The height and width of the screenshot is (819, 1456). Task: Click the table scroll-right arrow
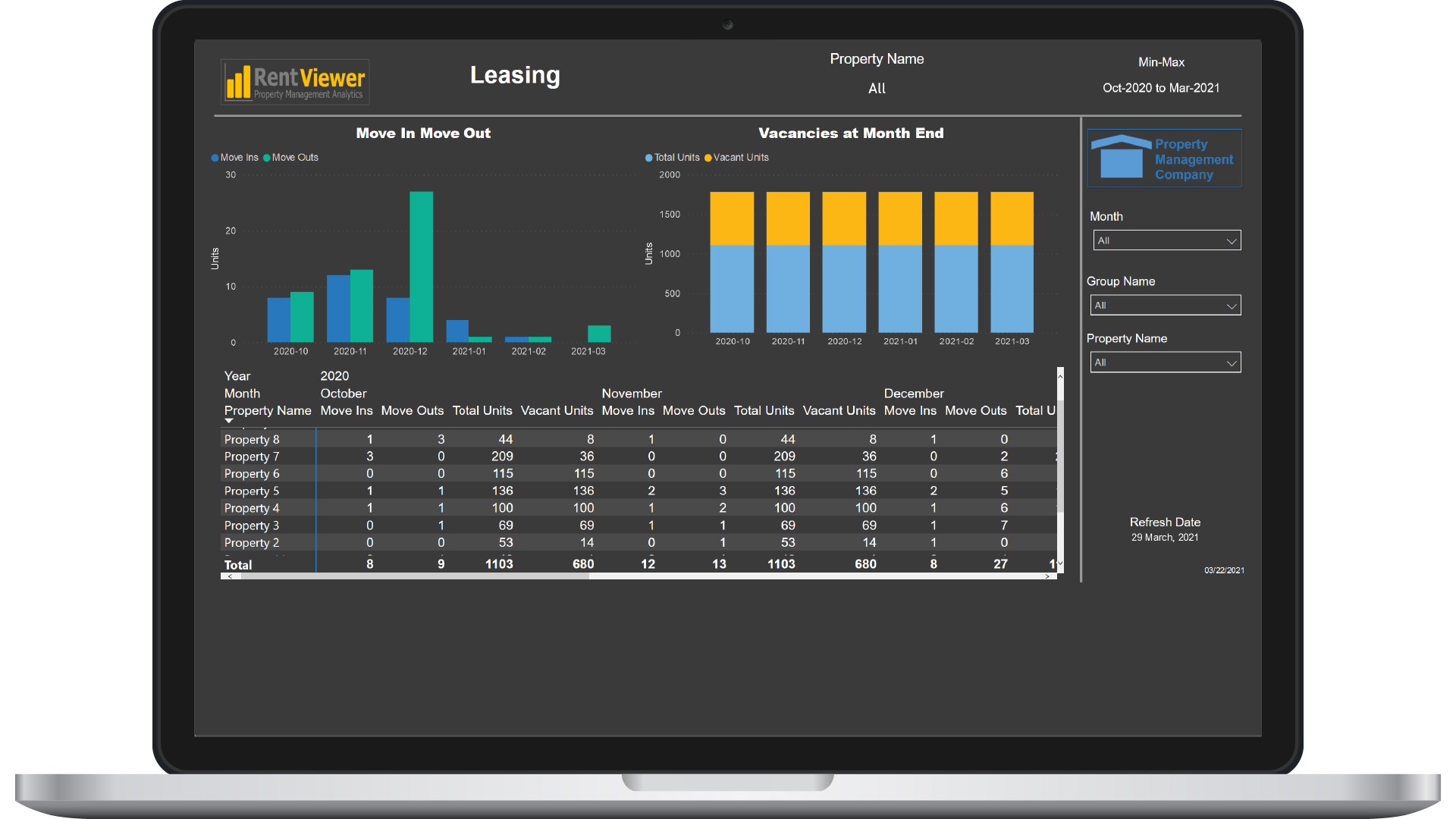coord(1047,577)
